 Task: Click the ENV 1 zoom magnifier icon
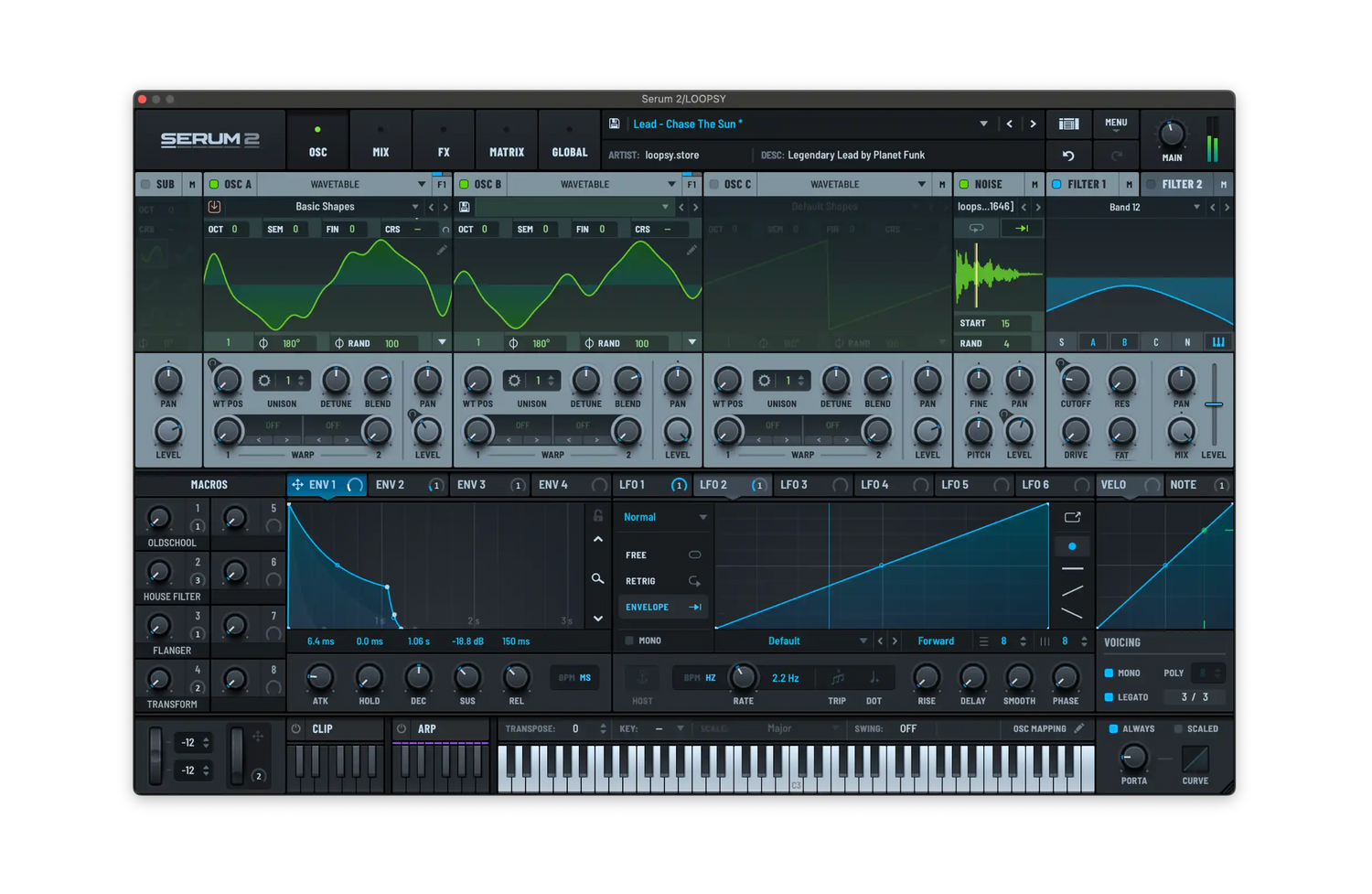(597, 578)
